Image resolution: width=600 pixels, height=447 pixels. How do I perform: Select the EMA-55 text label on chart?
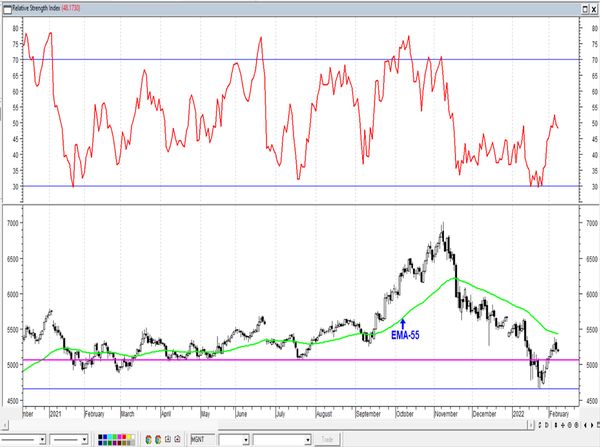pos(405,336)
